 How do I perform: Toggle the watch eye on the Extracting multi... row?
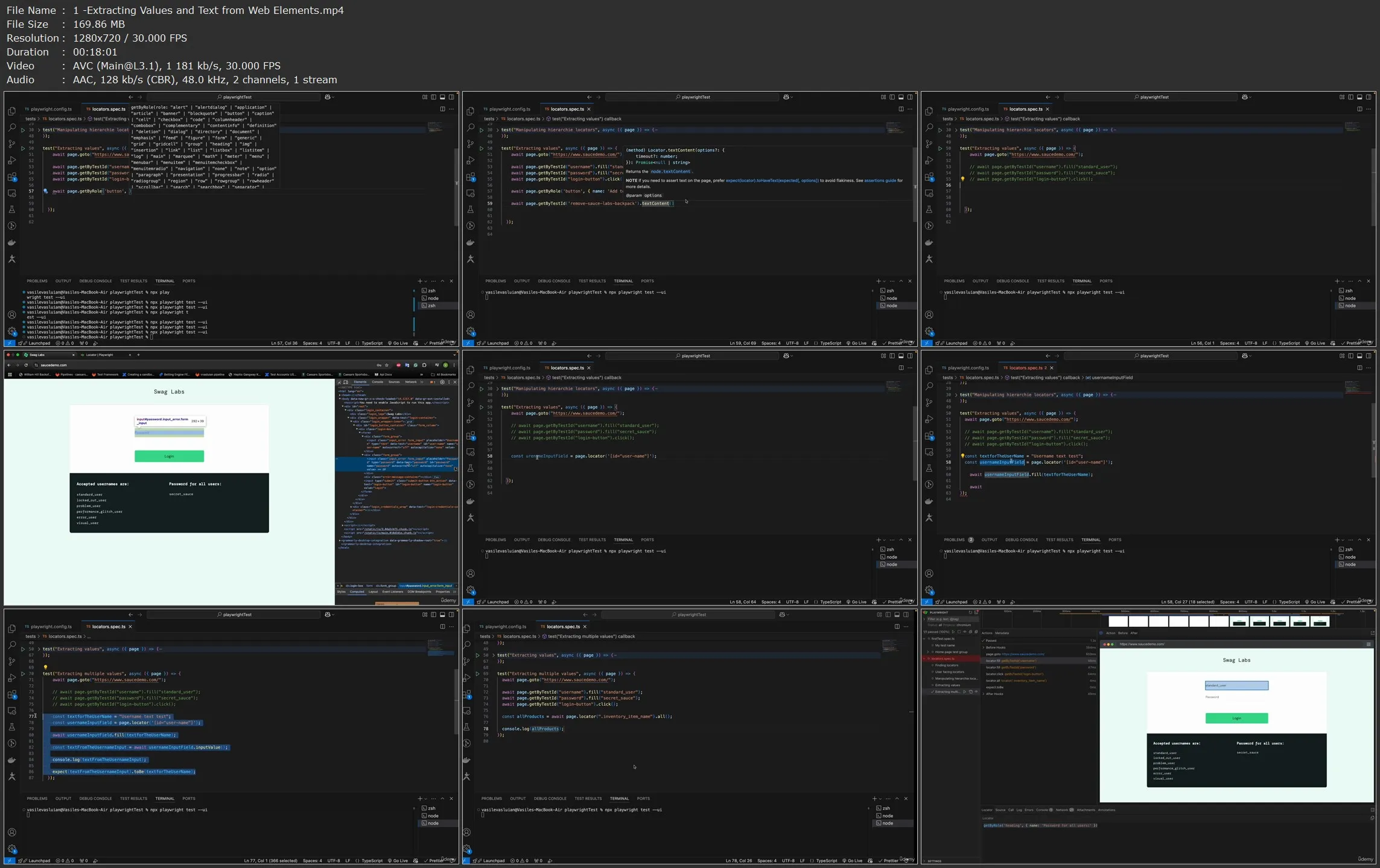pyautogui.click(x=976, y=692)
